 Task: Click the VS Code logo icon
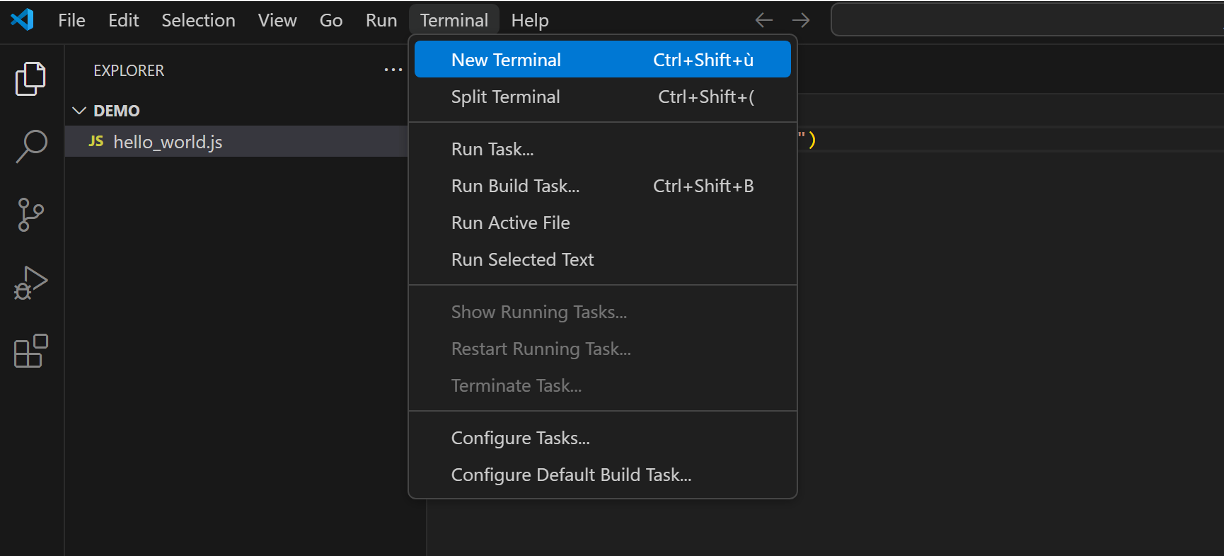[22, 20]
